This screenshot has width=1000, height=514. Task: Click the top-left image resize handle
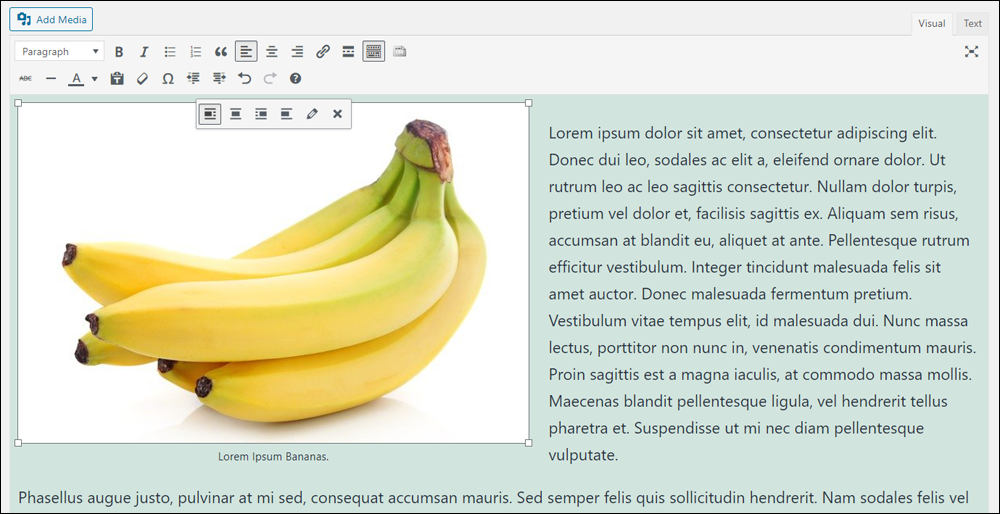coord(18,103)
